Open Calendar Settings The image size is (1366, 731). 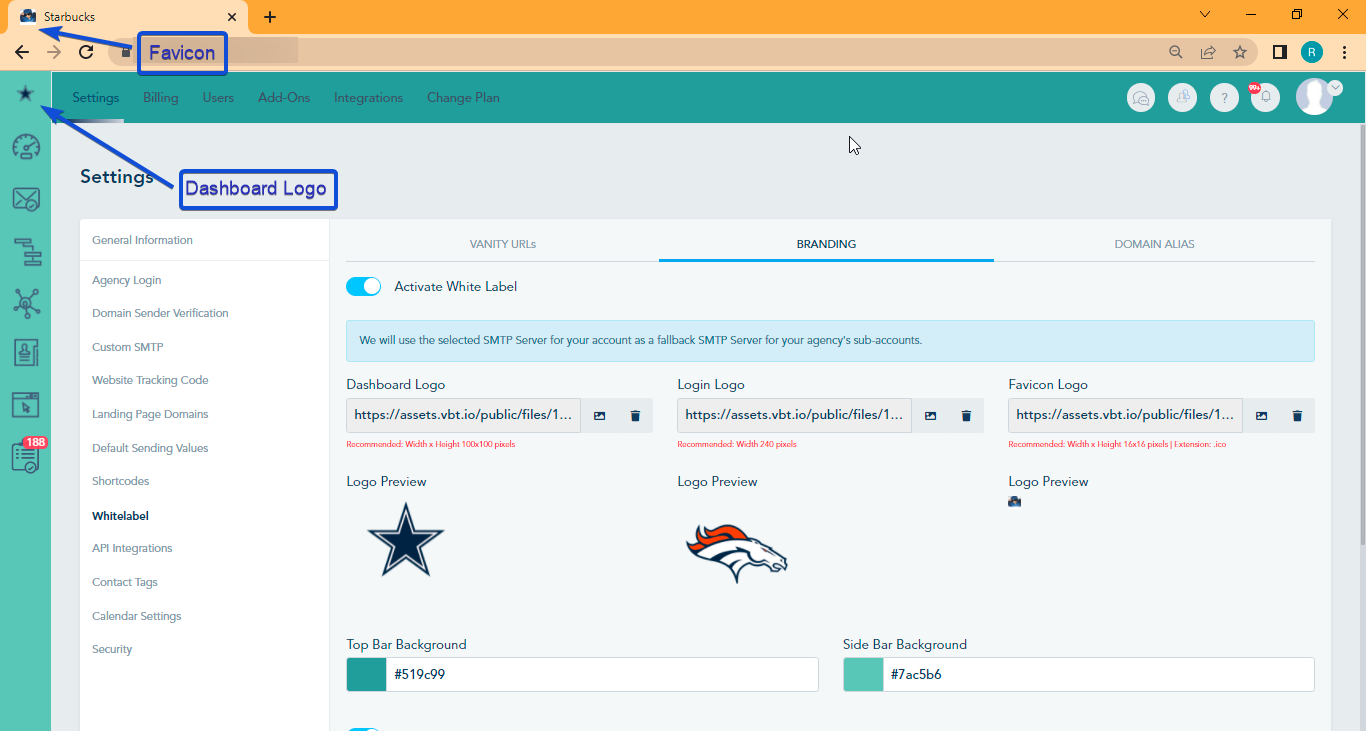click(137, 616)
